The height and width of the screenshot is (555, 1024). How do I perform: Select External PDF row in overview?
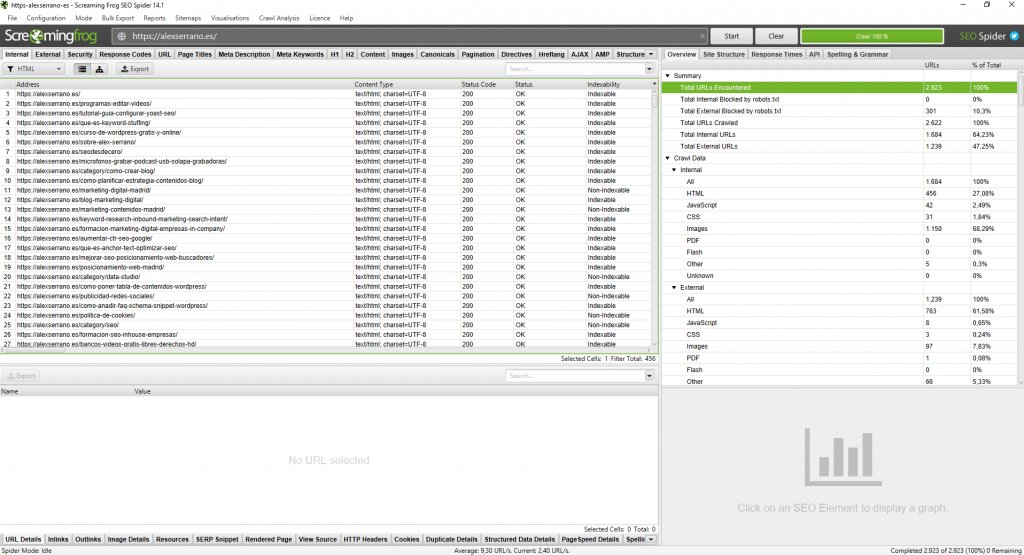click(839, 358)
